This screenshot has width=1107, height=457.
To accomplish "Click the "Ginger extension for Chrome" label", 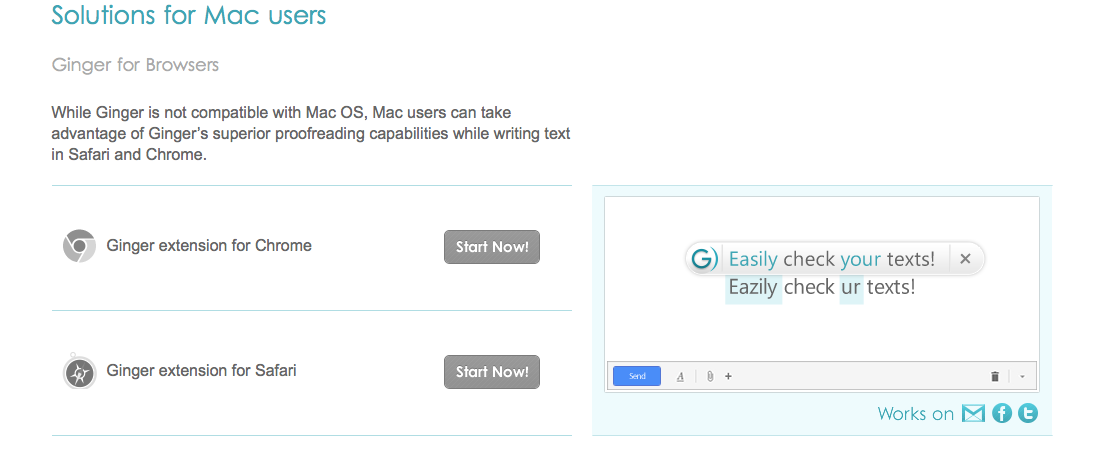I will (x=209, y=246).
